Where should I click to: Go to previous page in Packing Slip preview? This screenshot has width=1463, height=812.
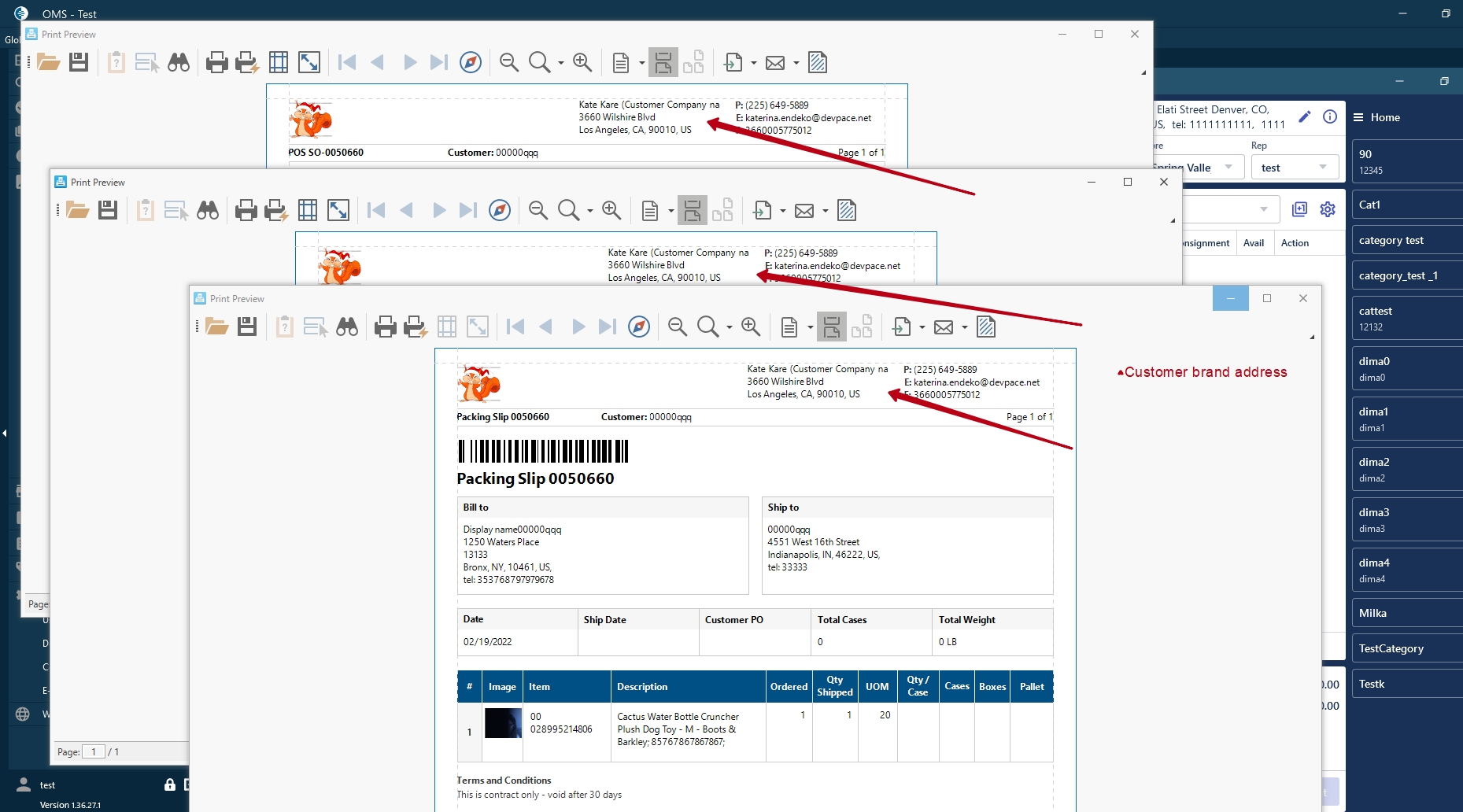point(546,327)
